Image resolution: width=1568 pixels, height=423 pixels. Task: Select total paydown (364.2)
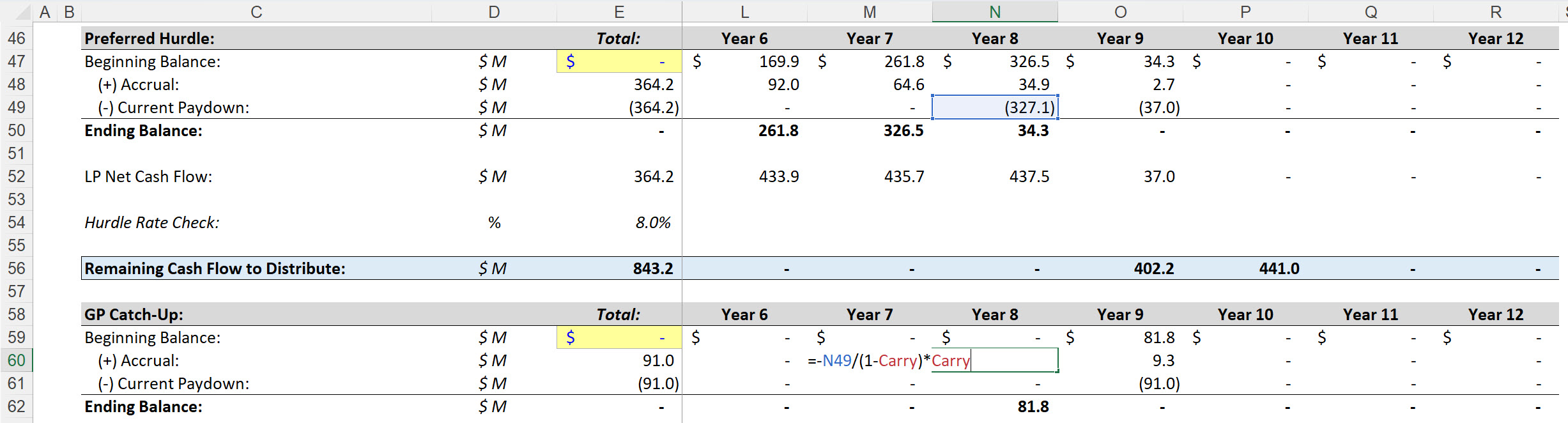point(654,107)
